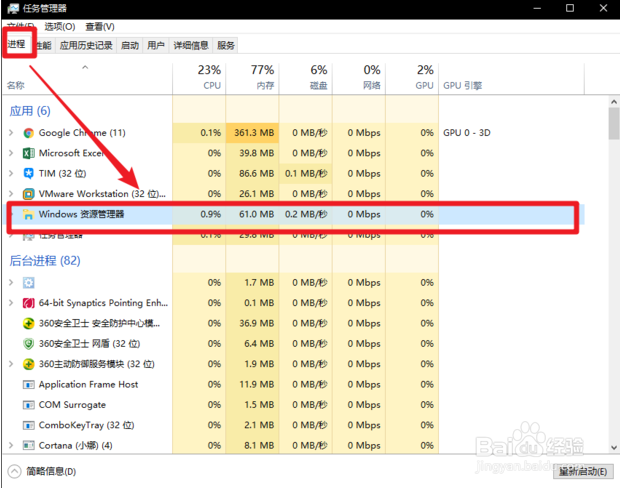Select the Windows 资源管理器 process row

click(293, 214)
